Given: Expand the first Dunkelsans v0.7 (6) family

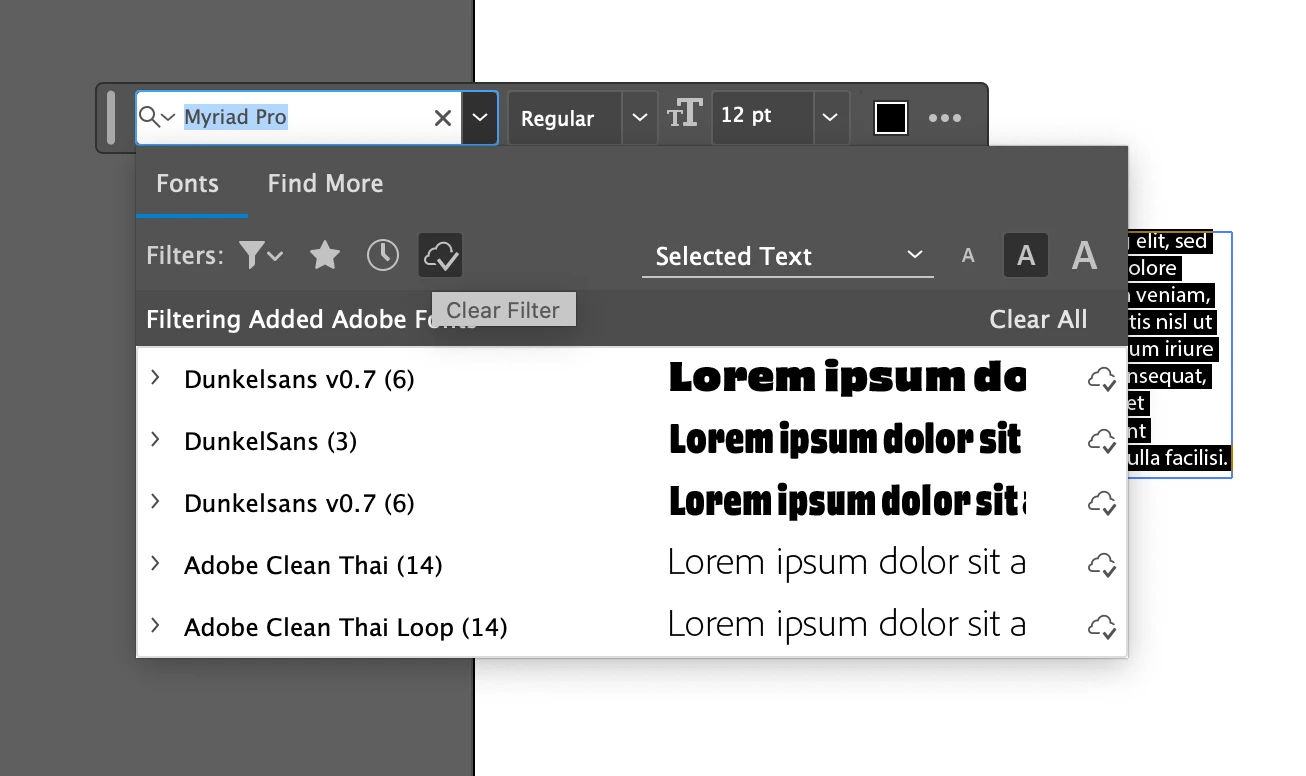Looking at the screenshot, I should [x=155, y=378].
